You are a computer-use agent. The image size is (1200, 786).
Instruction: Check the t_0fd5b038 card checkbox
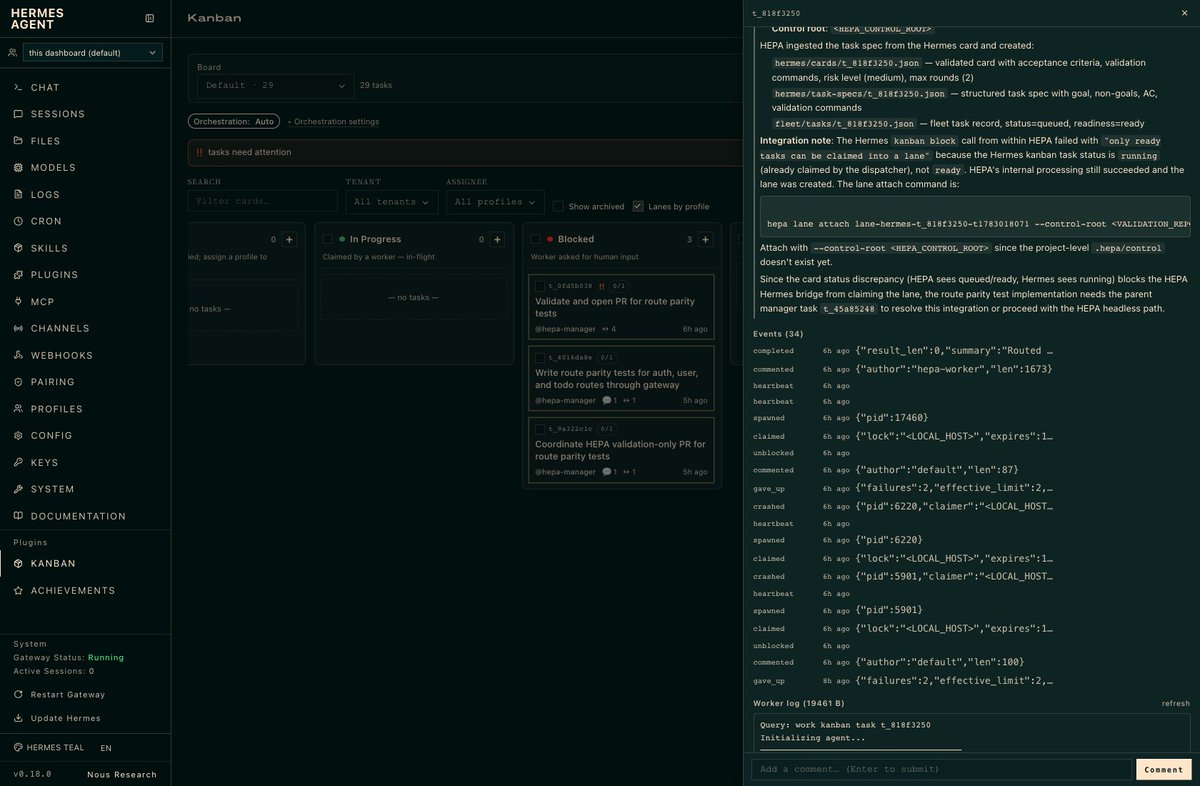(x=540, y=286)
